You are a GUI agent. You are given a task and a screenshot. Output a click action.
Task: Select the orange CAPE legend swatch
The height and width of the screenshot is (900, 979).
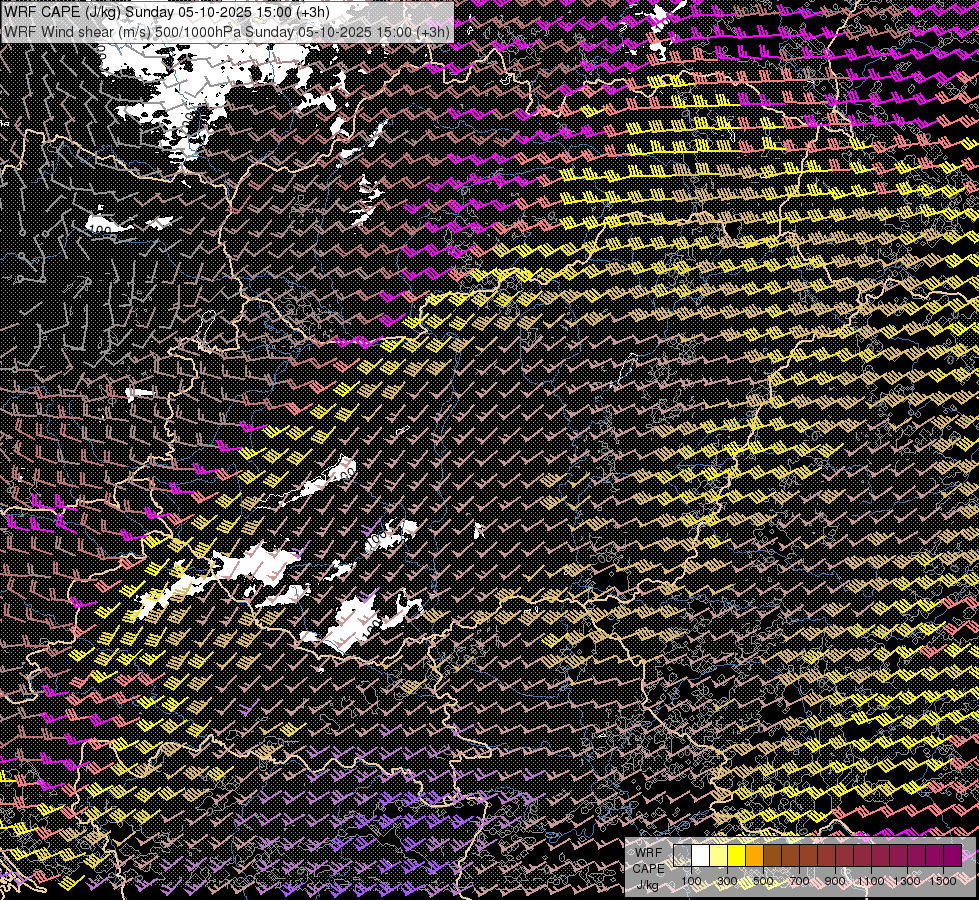(754, 856)
